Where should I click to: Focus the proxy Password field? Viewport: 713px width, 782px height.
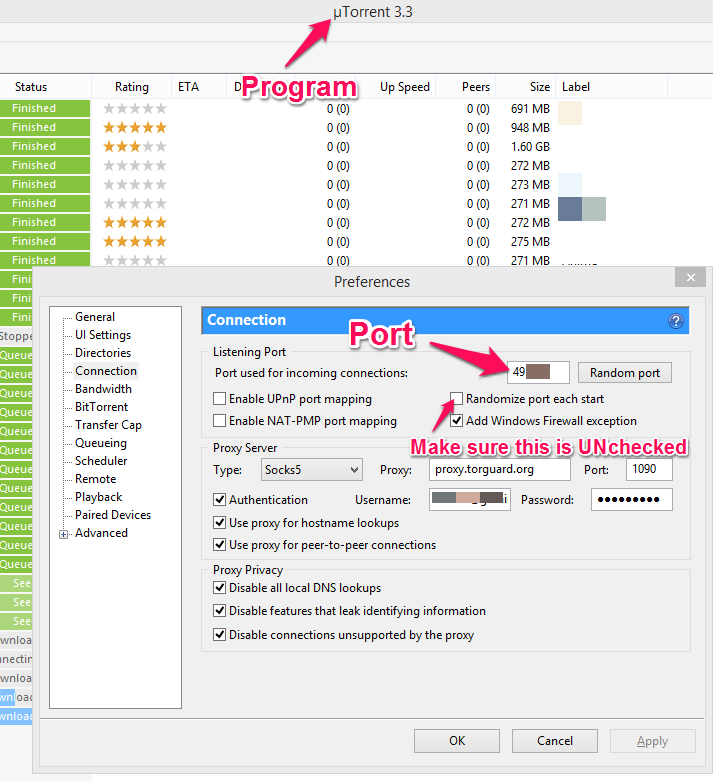pyautogui.click(x=632, y=499)
